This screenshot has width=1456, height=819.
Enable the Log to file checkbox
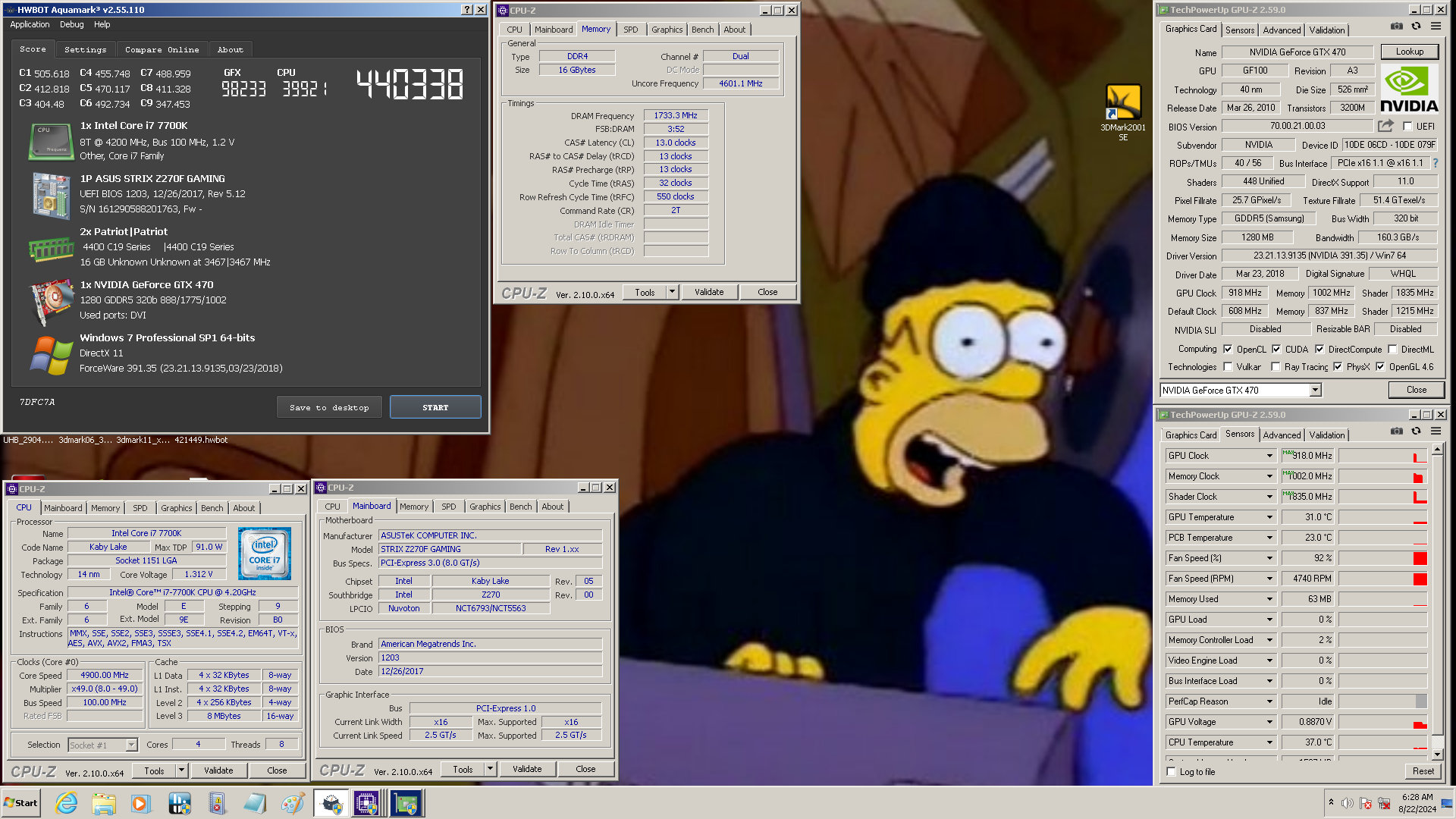click(x=1172, y=772)
